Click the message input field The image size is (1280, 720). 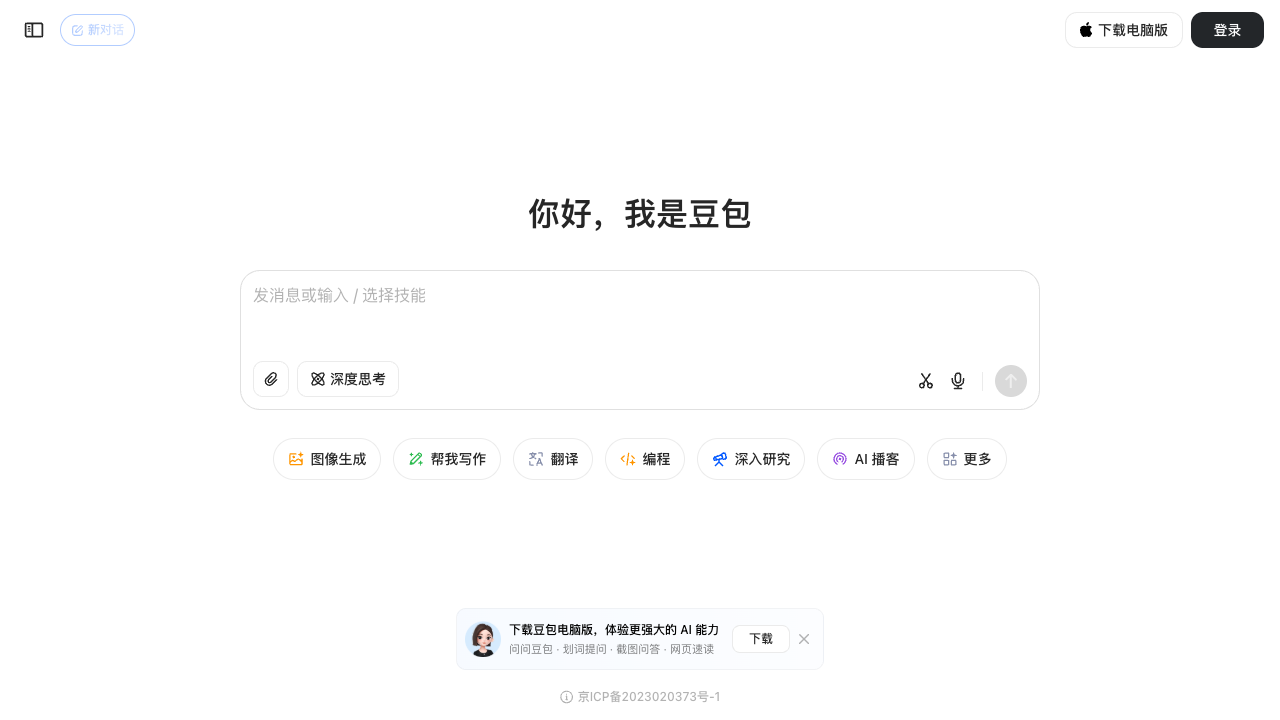640,296
